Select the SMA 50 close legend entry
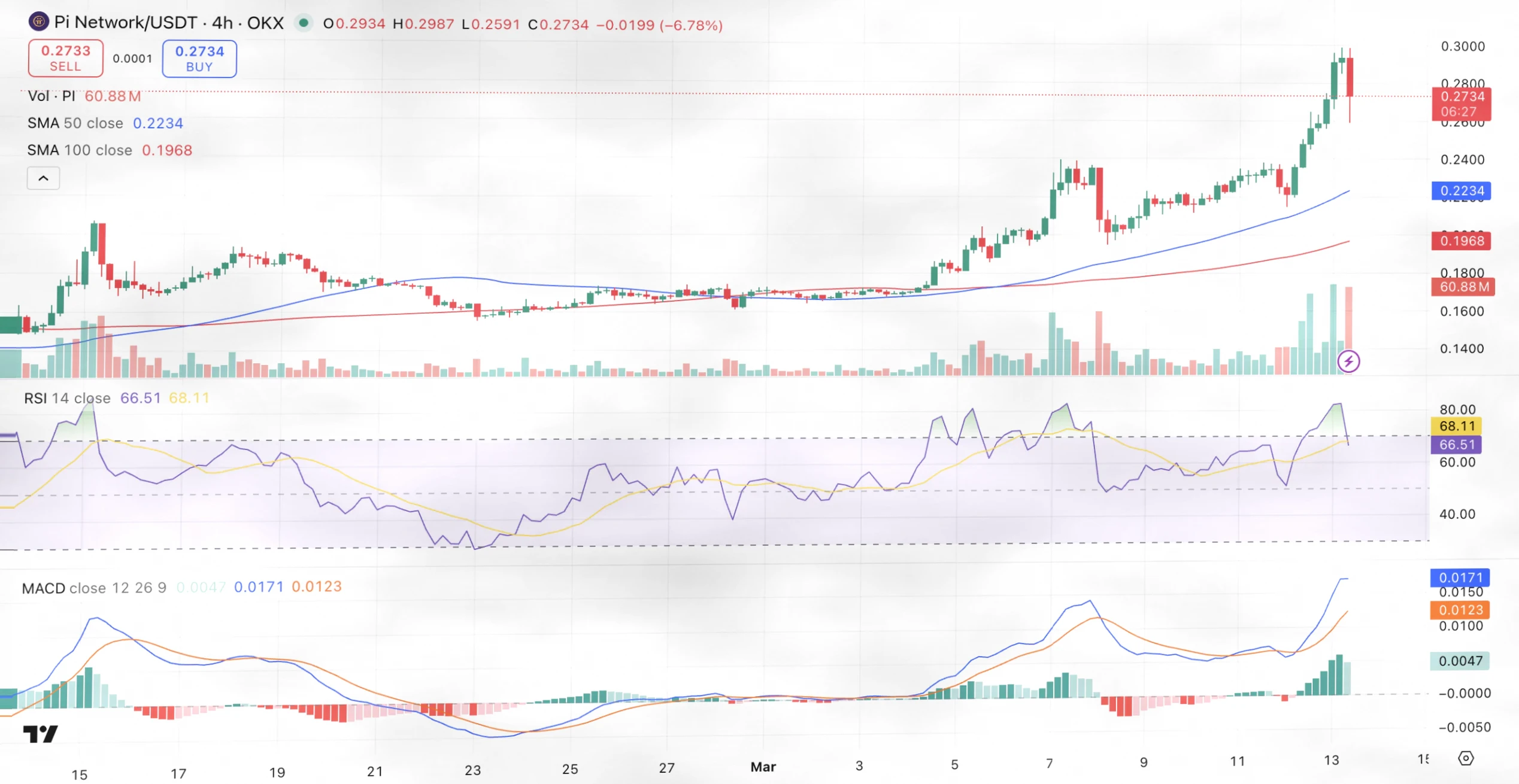 point(105,123)
